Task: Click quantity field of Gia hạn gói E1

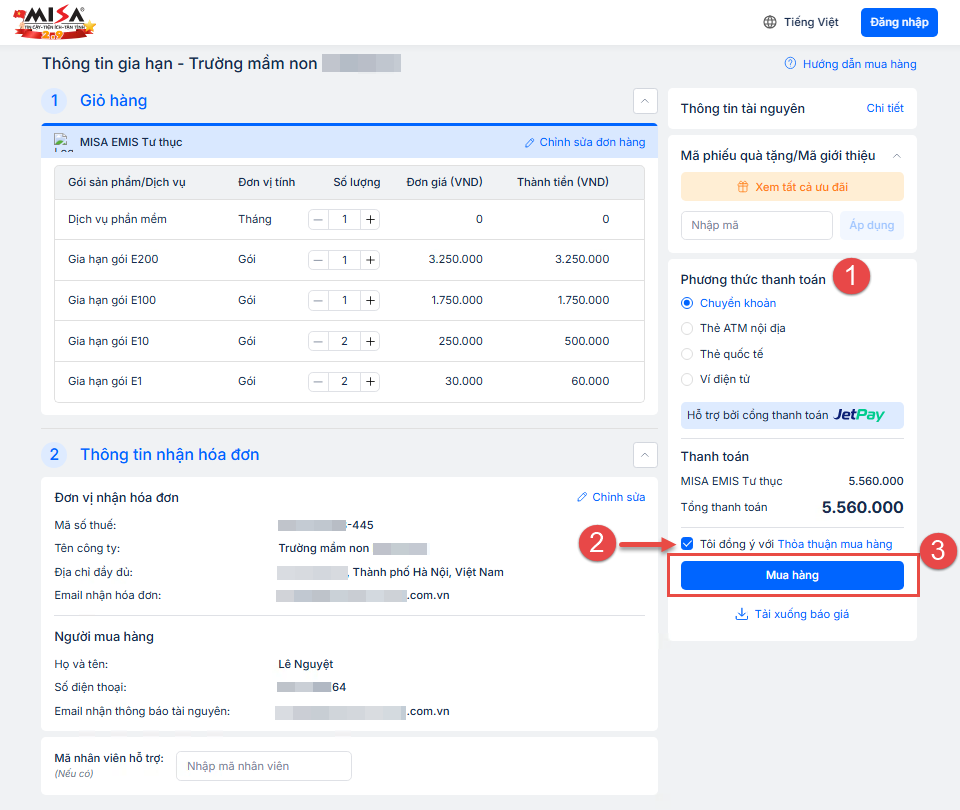Action: 344,381
